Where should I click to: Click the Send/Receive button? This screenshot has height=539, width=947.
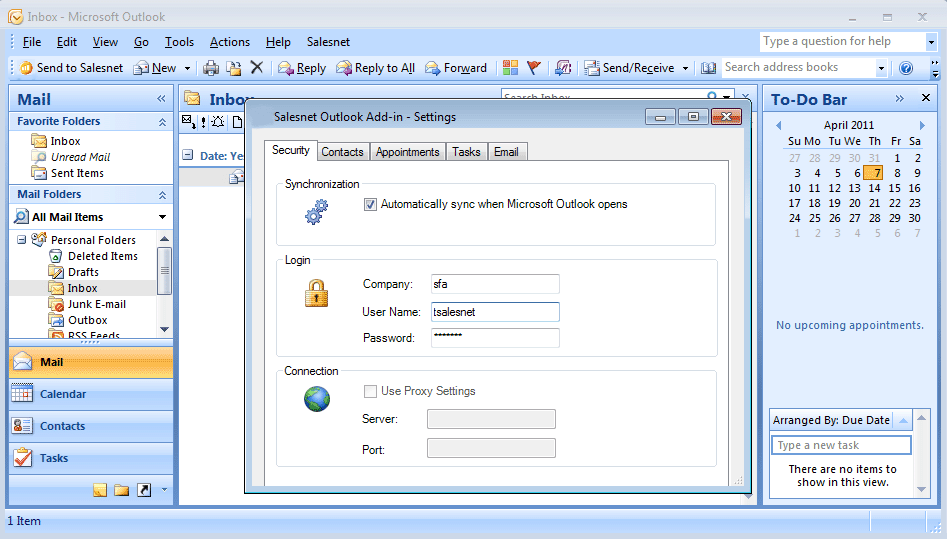[x=630, y=68]
